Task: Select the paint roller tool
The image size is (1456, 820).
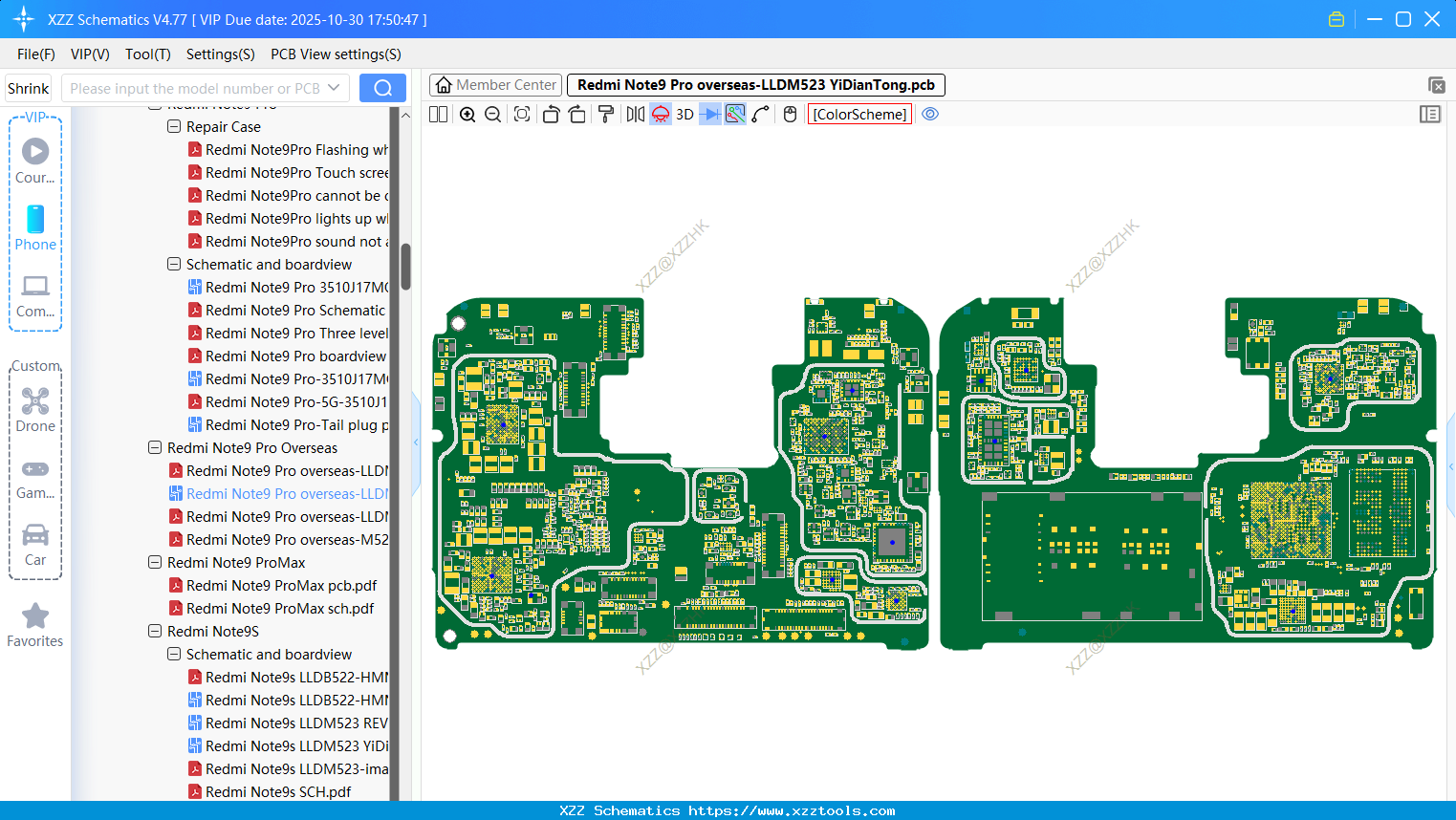Action: click(x=606, y=115)
